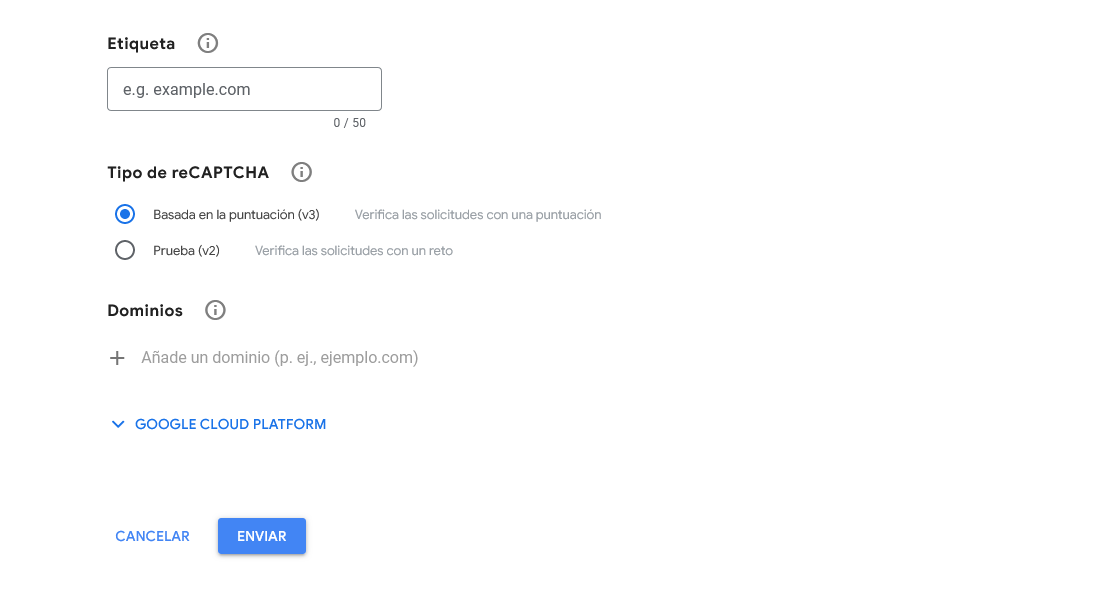The width and height of the screenshot is (1118, 590).
Task: Click the Dominios section heading
Action: pyautogui.click(x=145, y=310)
